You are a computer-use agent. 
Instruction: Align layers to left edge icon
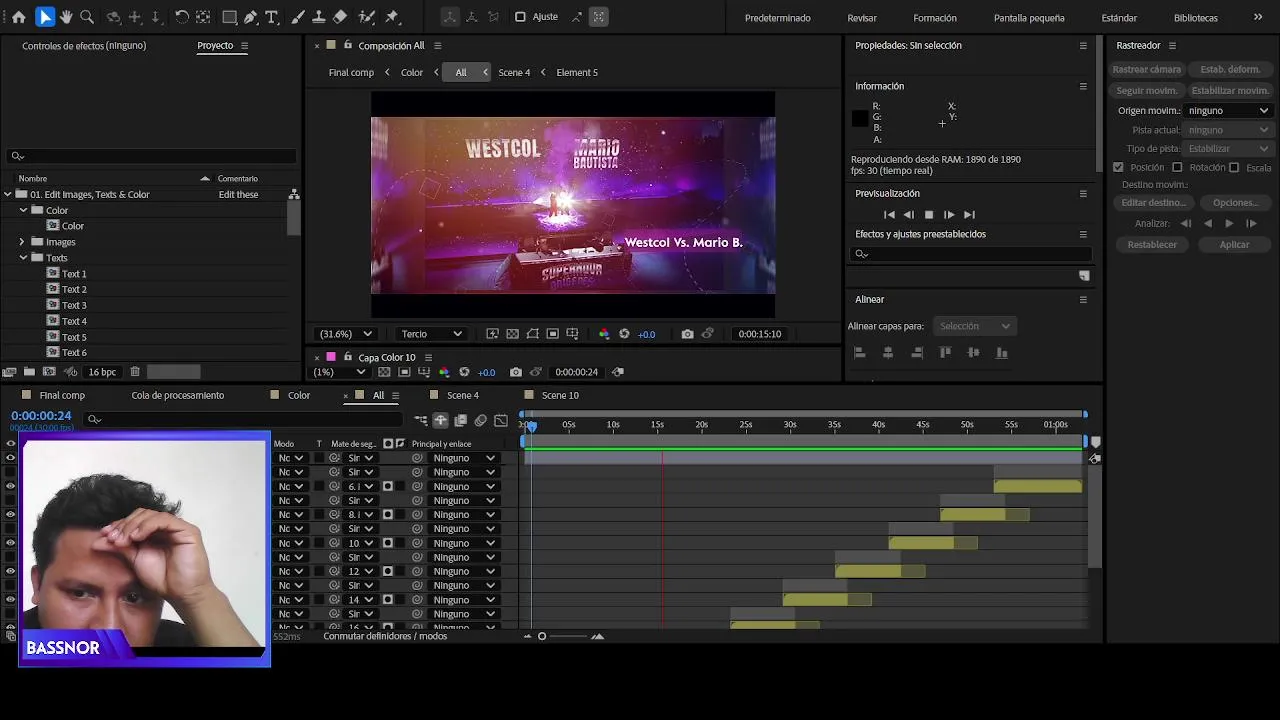(859, 352)
